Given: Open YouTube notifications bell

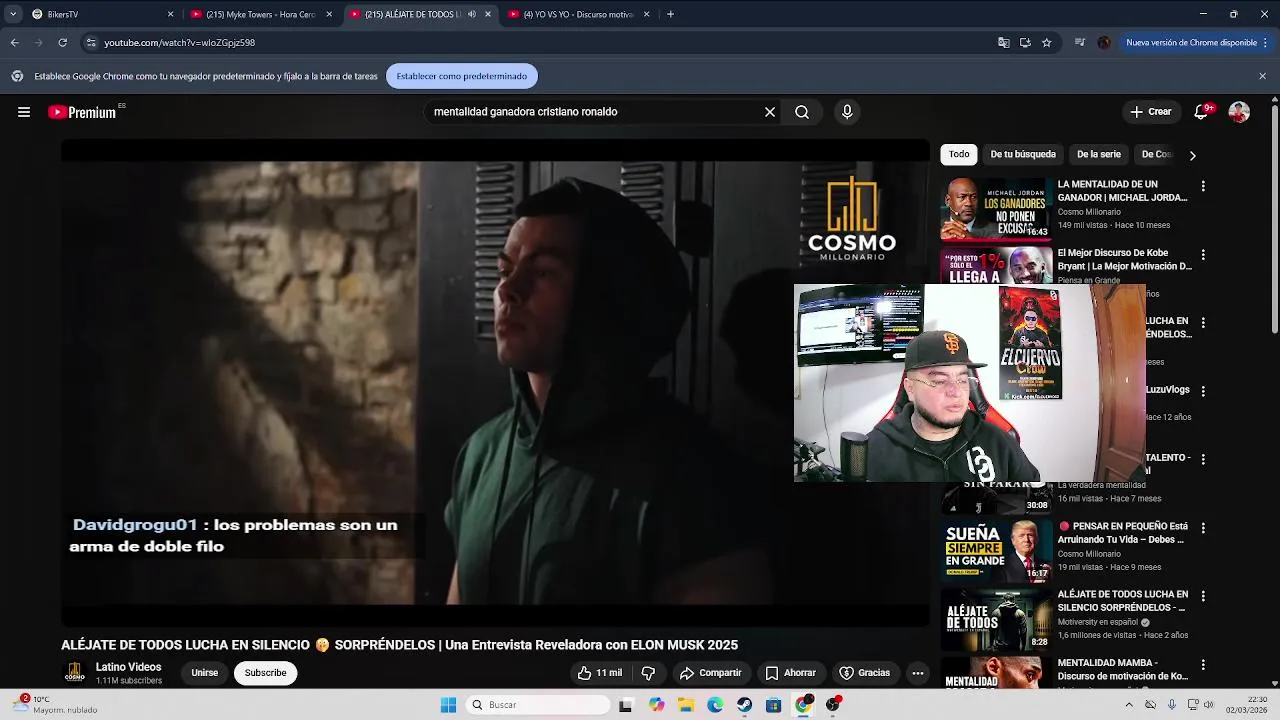Looking at the screenshot, I should (1201, 112).
